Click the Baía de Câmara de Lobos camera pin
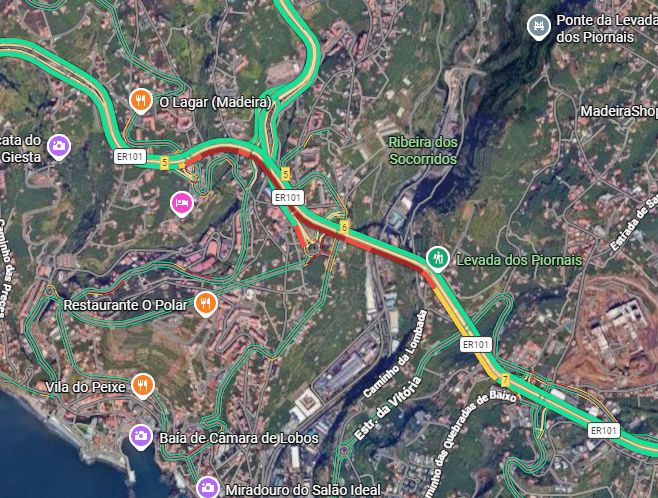The height and width of the screenshot is (498, 658). point(141,437)
